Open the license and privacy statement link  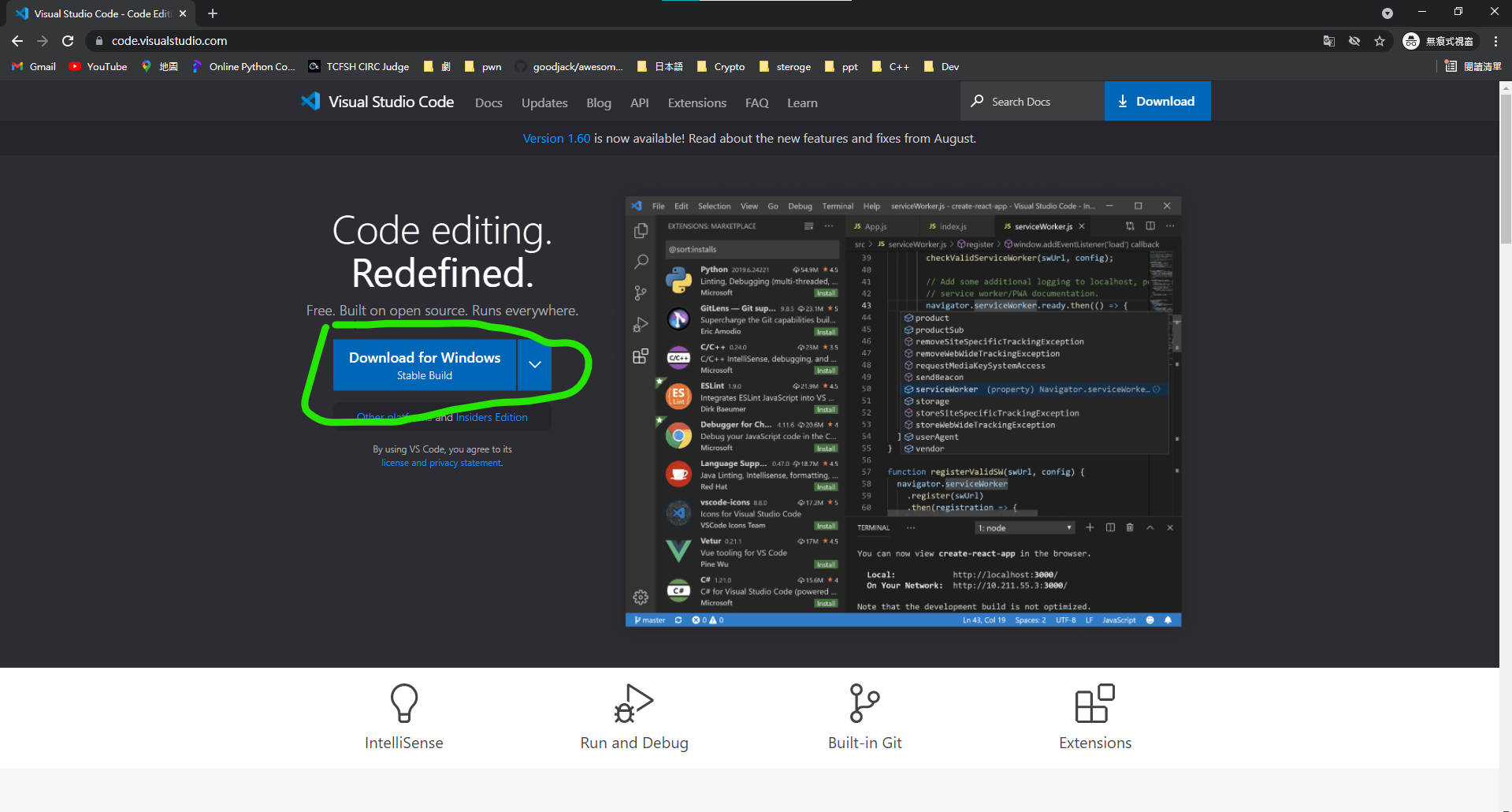(442, 463)
